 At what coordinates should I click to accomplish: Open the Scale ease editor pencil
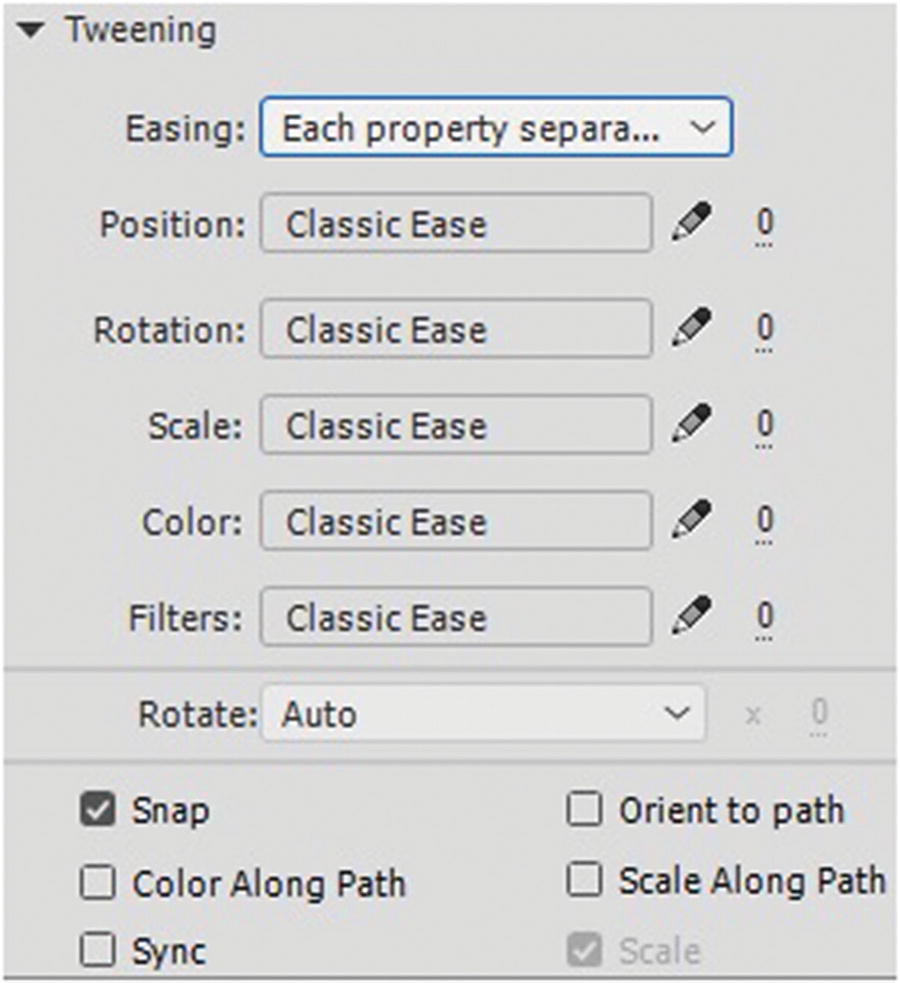pyautogui.click(x=692, y=424)
